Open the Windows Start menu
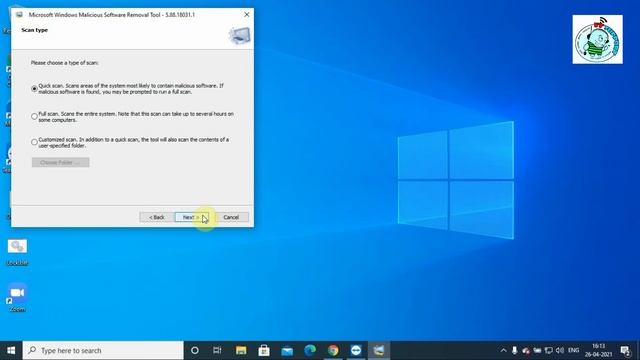This screenshot has height=360, width=640. pos(11,350)
